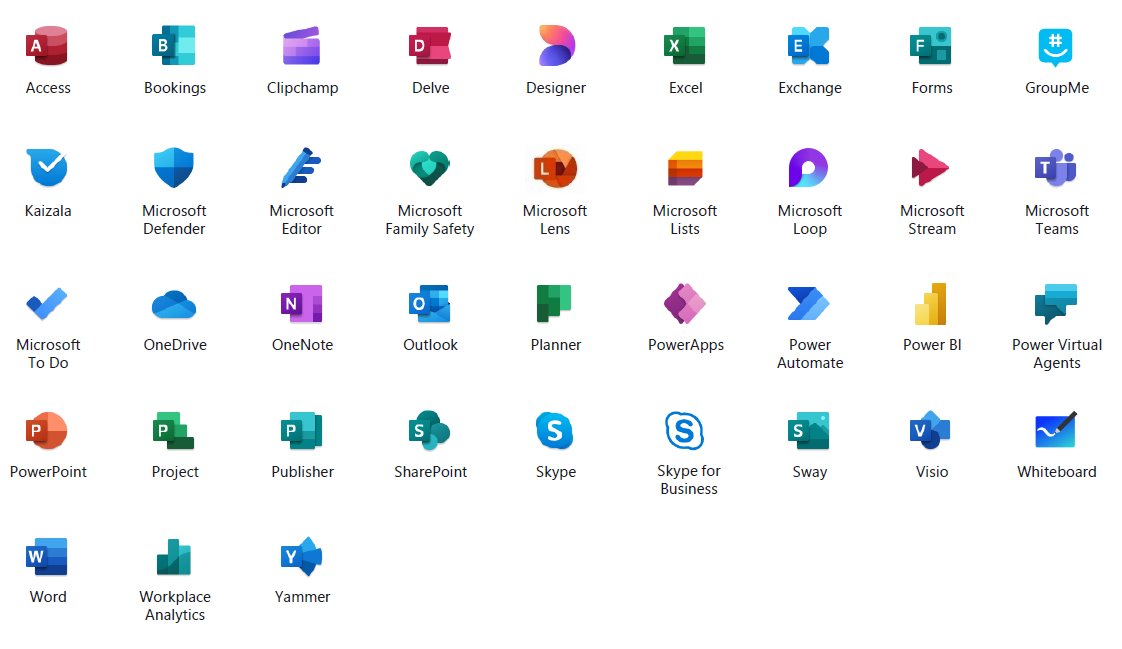The height and width of the screenshot is (649, 1122).
Task: Open the Access app icon
Action: 47,46
